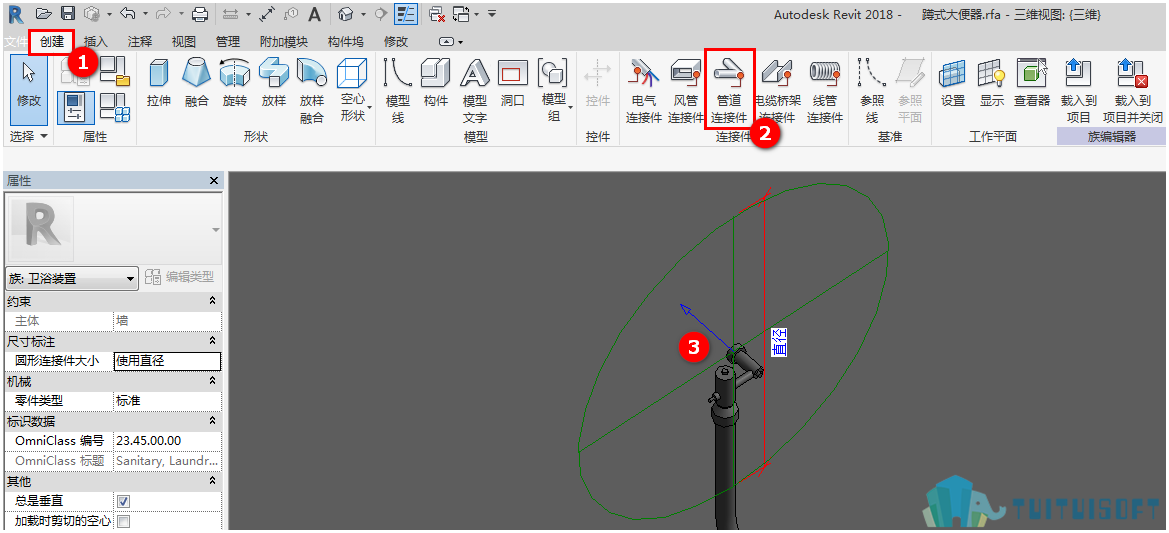The width and height of the screenshot is (1169, 533).
Task: Add a 电缆桥架连接件 cable tray connector
Action: click(x=778, y=89)
